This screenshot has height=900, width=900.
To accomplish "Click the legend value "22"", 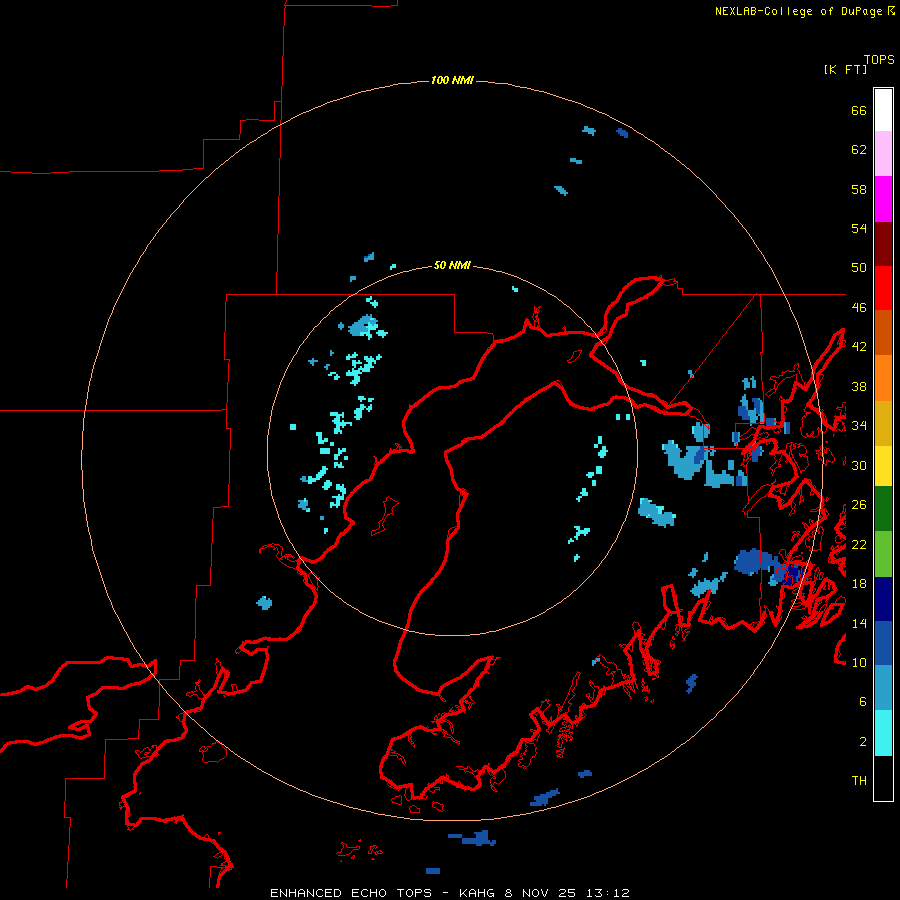I will [x=859, y=544].
